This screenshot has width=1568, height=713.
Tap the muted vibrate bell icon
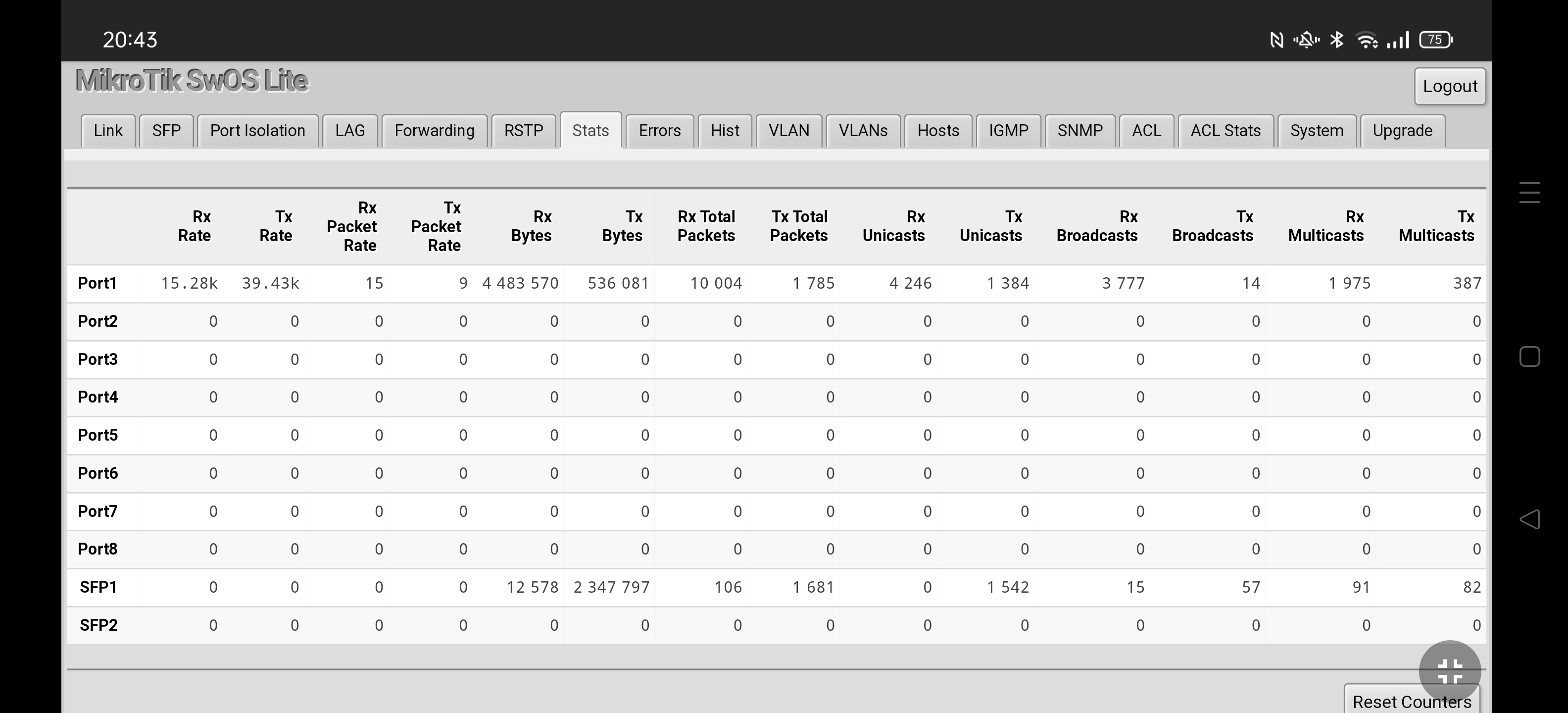coord(1306,40)
